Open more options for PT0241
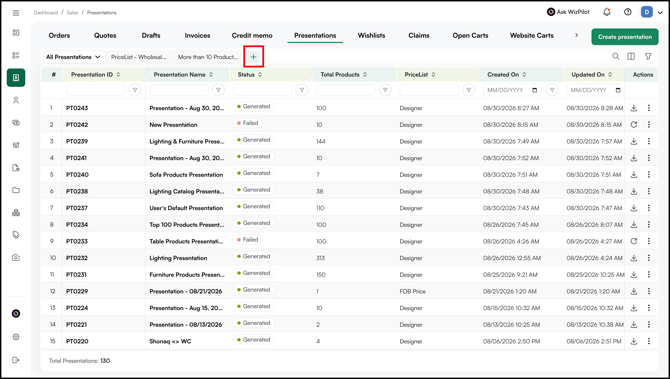 pyautogui.click(x=649, y=158)
